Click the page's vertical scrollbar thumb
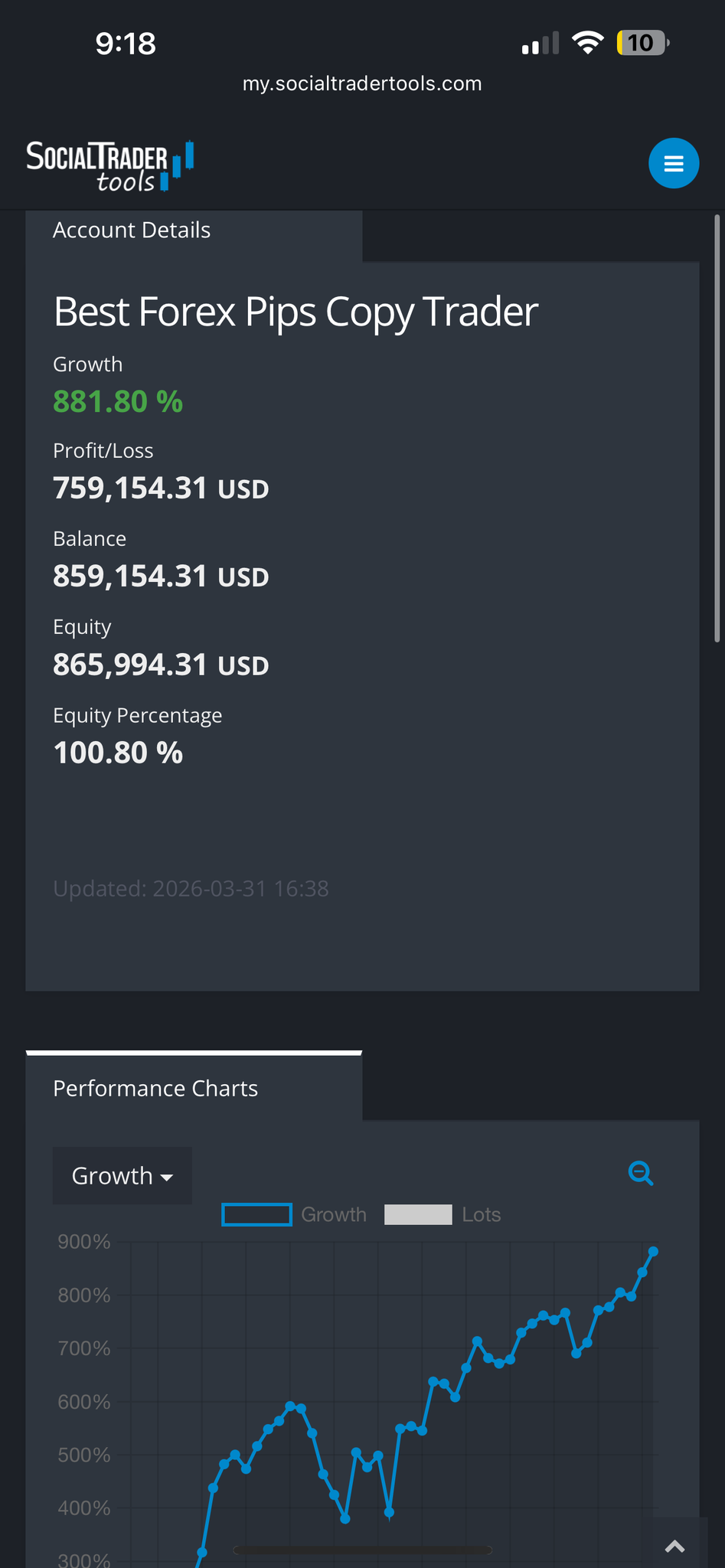This screenshot has width=725, height=1568. click(x=717, y=429)
